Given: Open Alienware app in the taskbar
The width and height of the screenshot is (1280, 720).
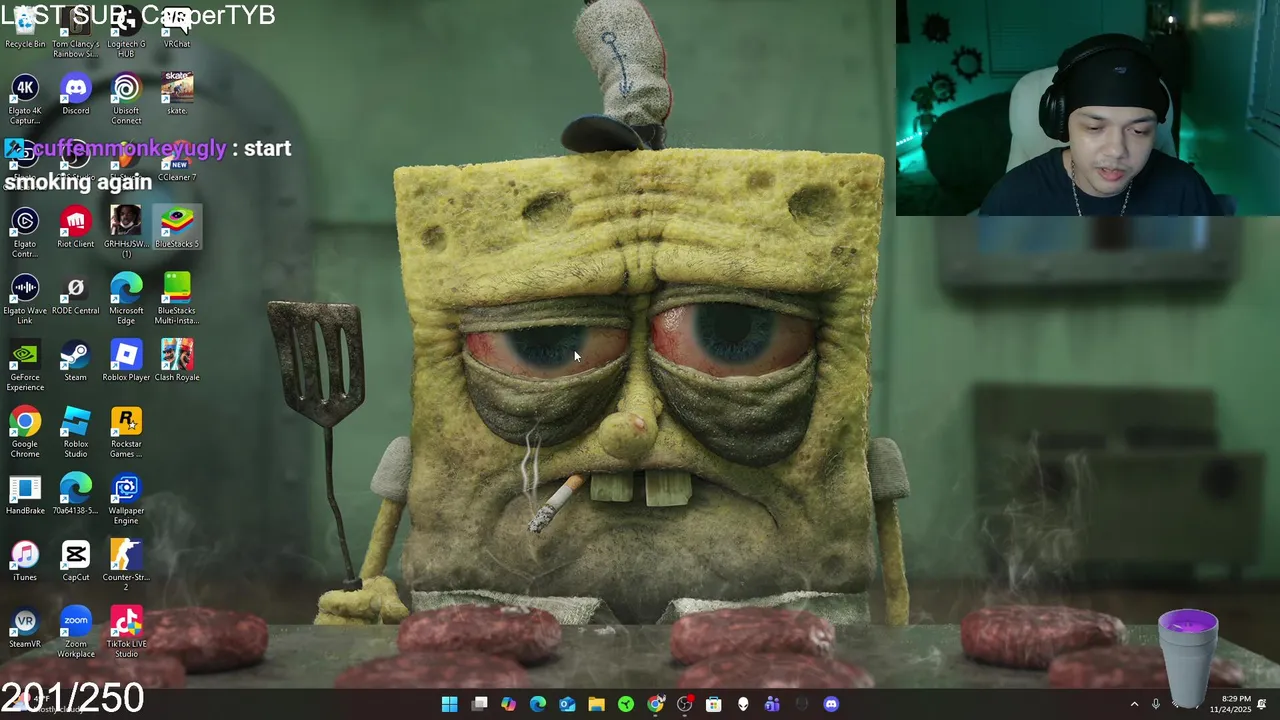Looking at the screenshot, I should 743,704.
